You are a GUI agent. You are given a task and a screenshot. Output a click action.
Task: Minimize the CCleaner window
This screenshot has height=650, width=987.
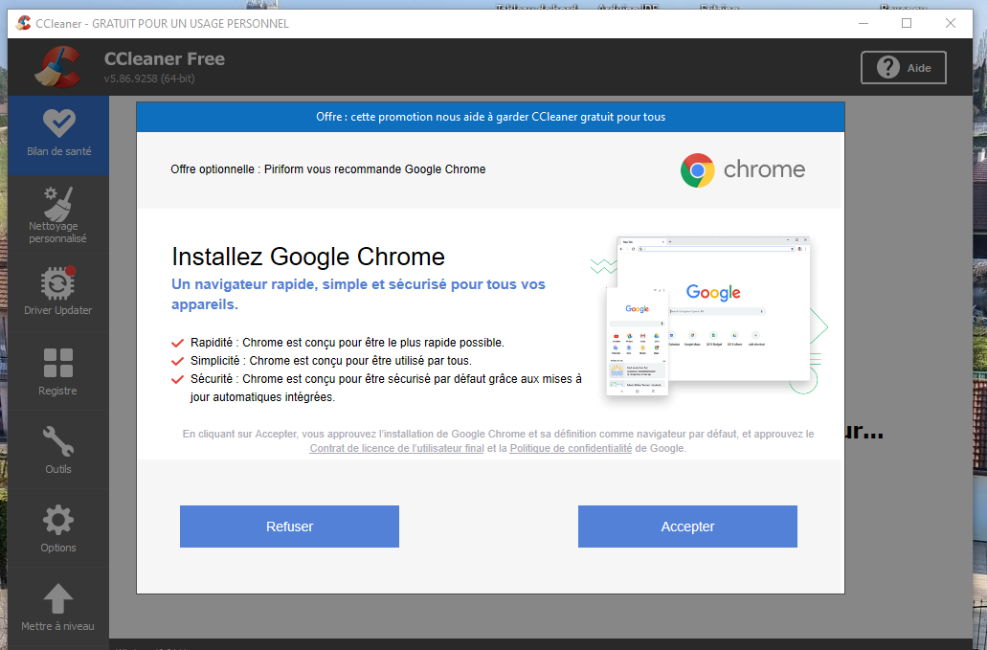coord(864,23)
